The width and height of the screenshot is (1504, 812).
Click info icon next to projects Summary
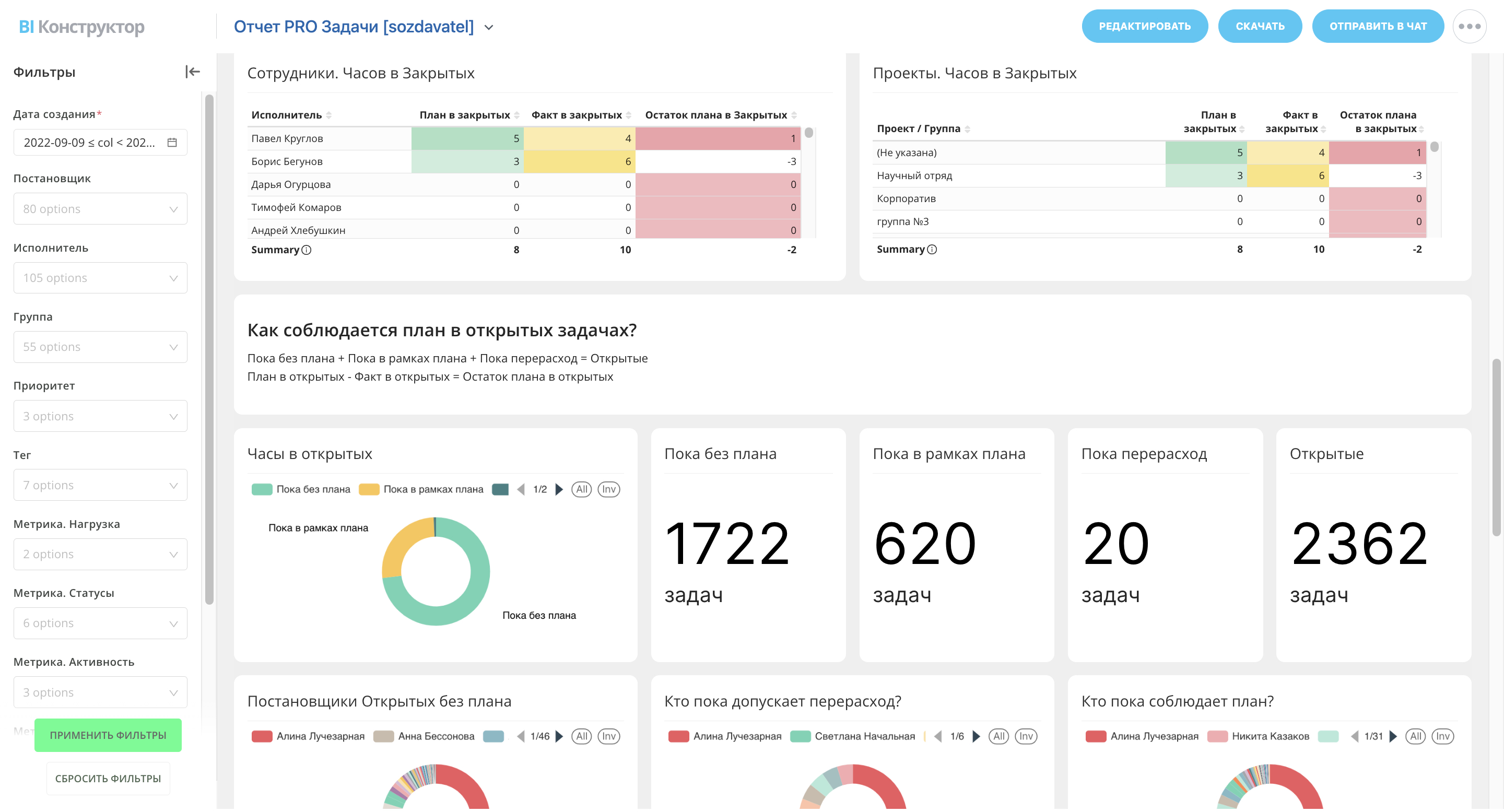tap(932, 249)
